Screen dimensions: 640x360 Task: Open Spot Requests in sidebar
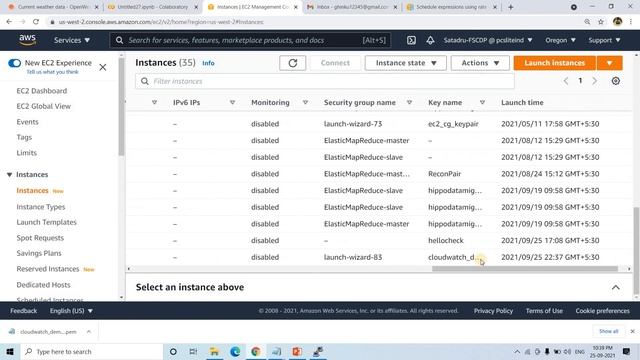(x=40, y=238)
